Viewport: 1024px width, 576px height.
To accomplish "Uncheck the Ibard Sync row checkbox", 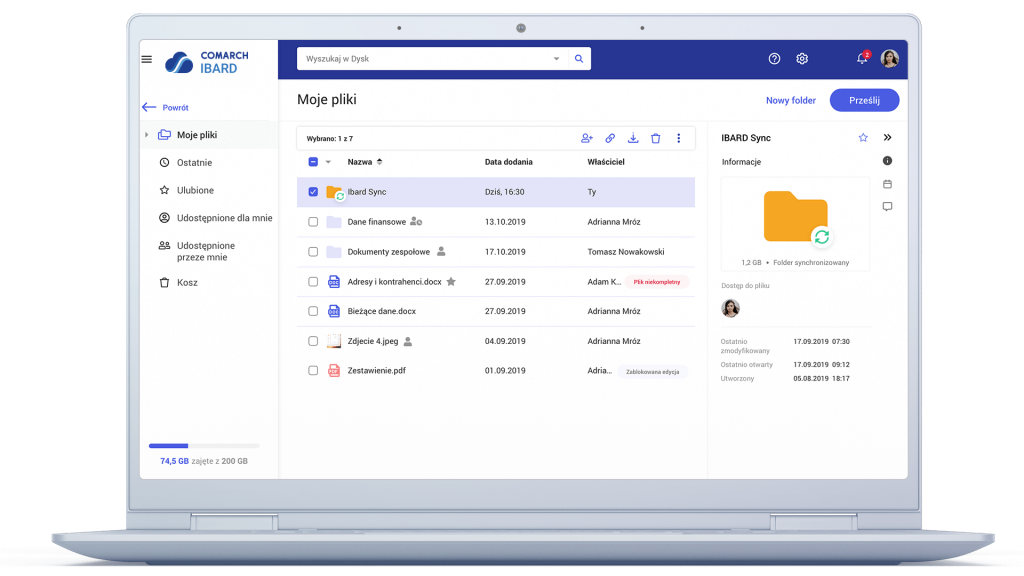I will (x=313, y=192).
